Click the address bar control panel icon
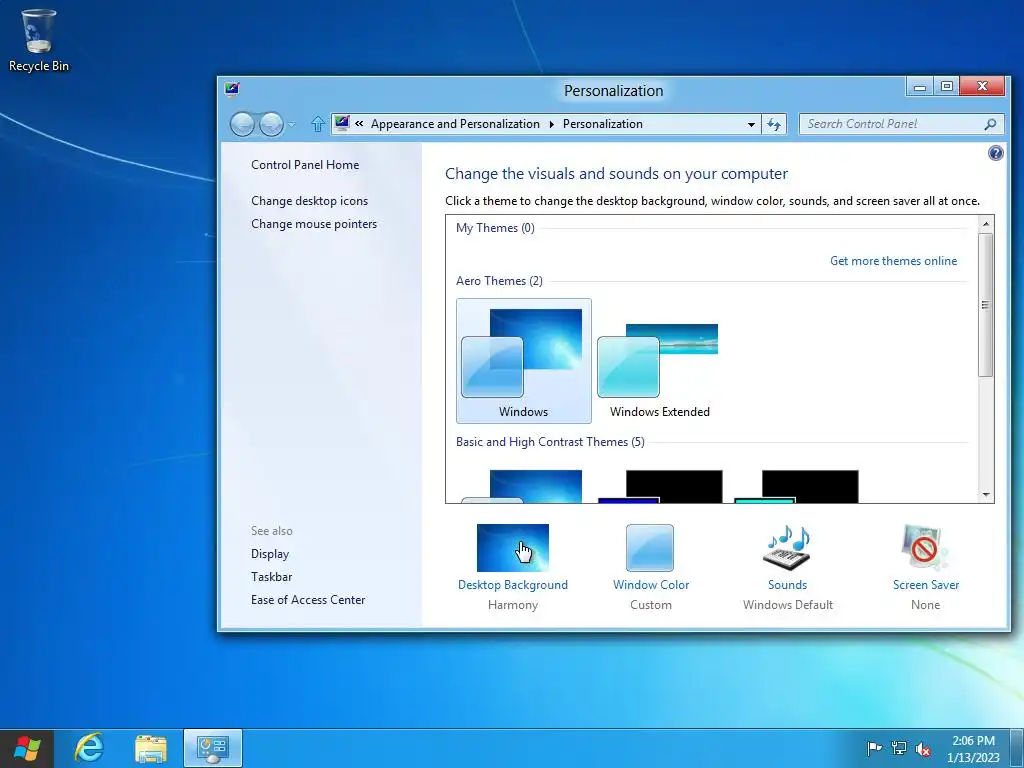Screen dimensions: 1024x768 (342, 123)
